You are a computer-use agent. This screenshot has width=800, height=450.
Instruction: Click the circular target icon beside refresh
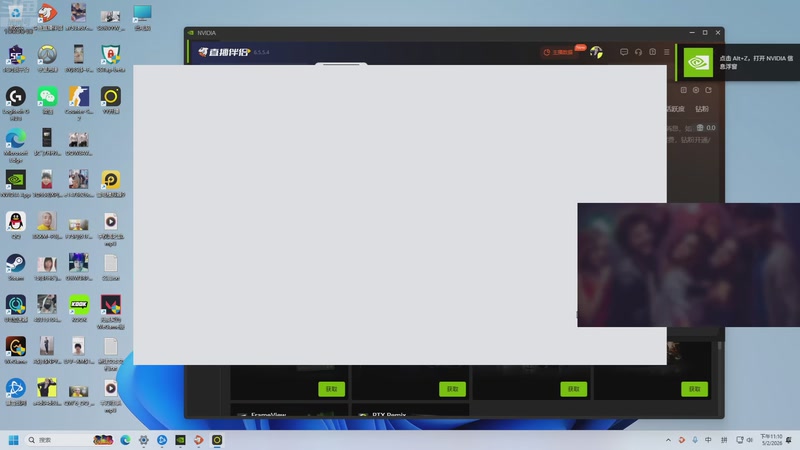click(696, 90)
